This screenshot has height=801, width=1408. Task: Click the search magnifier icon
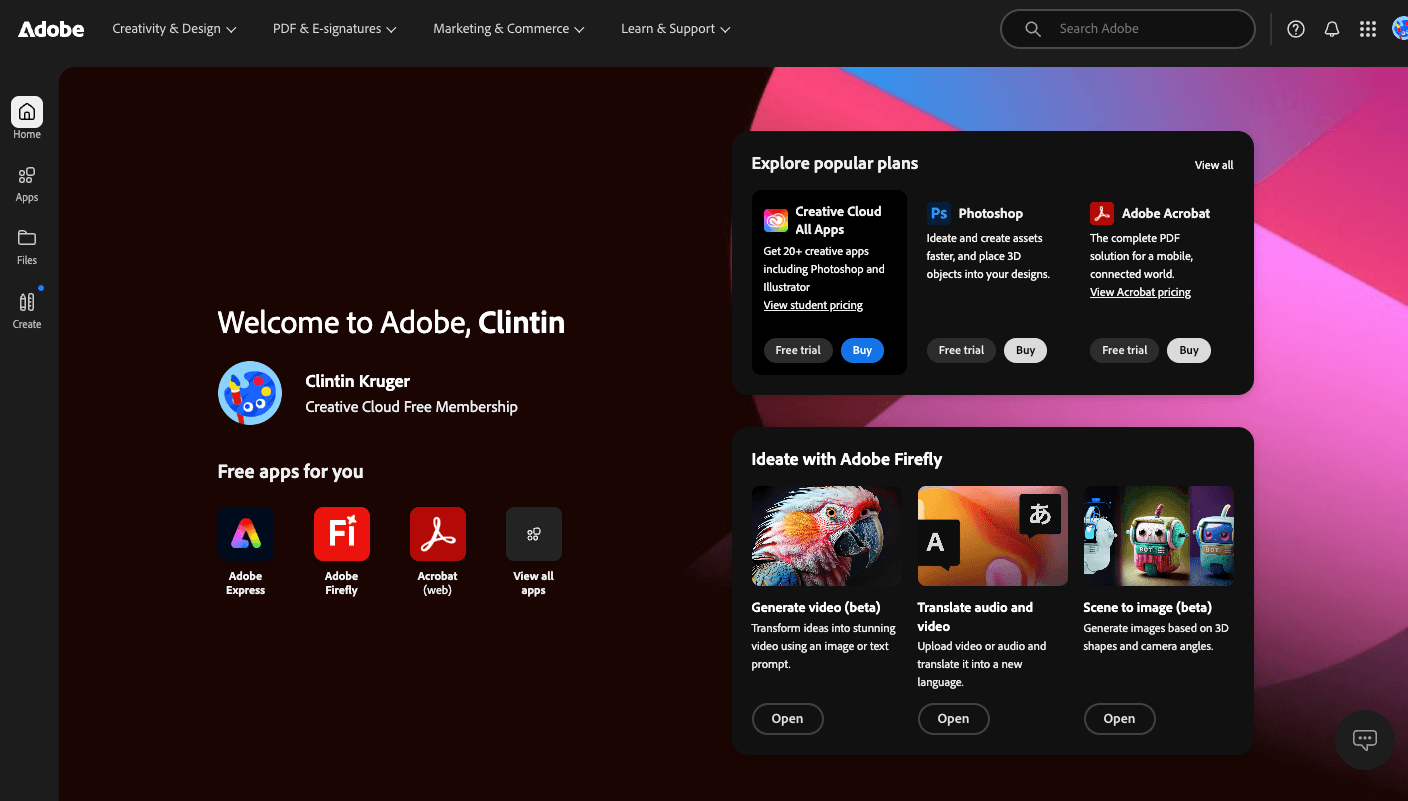1033,29
